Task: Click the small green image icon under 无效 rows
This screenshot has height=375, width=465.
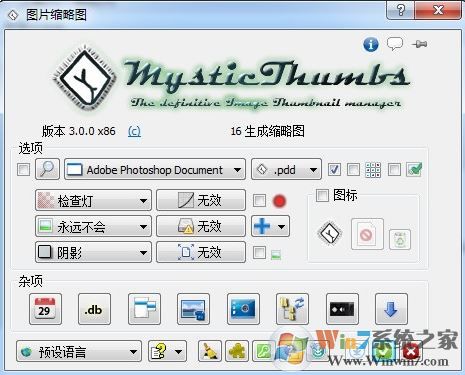Action: 276,255
